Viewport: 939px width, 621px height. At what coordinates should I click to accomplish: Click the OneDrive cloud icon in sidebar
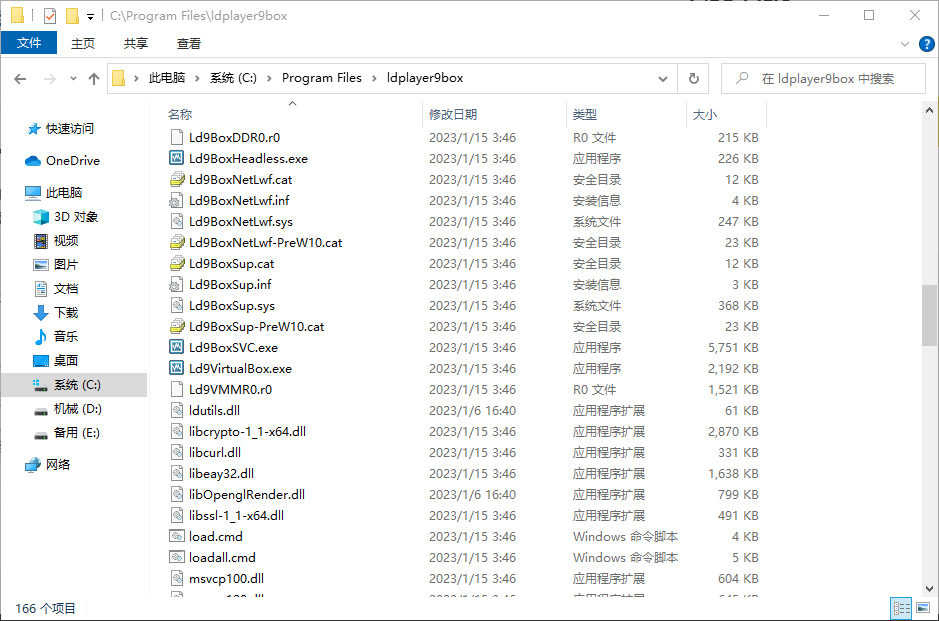pyautogui.click(x=33, y=161)
